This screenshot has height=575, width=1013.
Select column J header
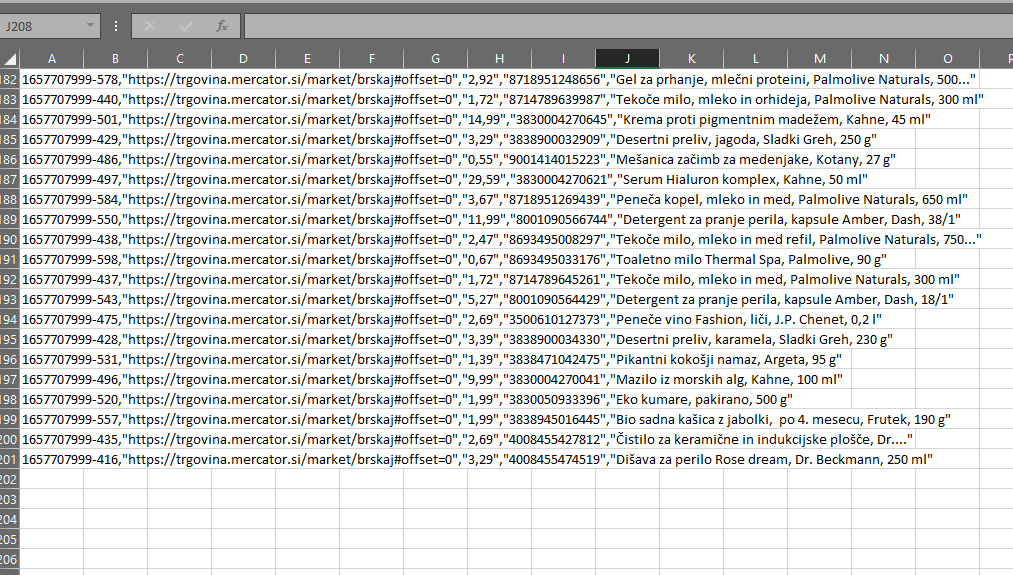coord(627,59)
